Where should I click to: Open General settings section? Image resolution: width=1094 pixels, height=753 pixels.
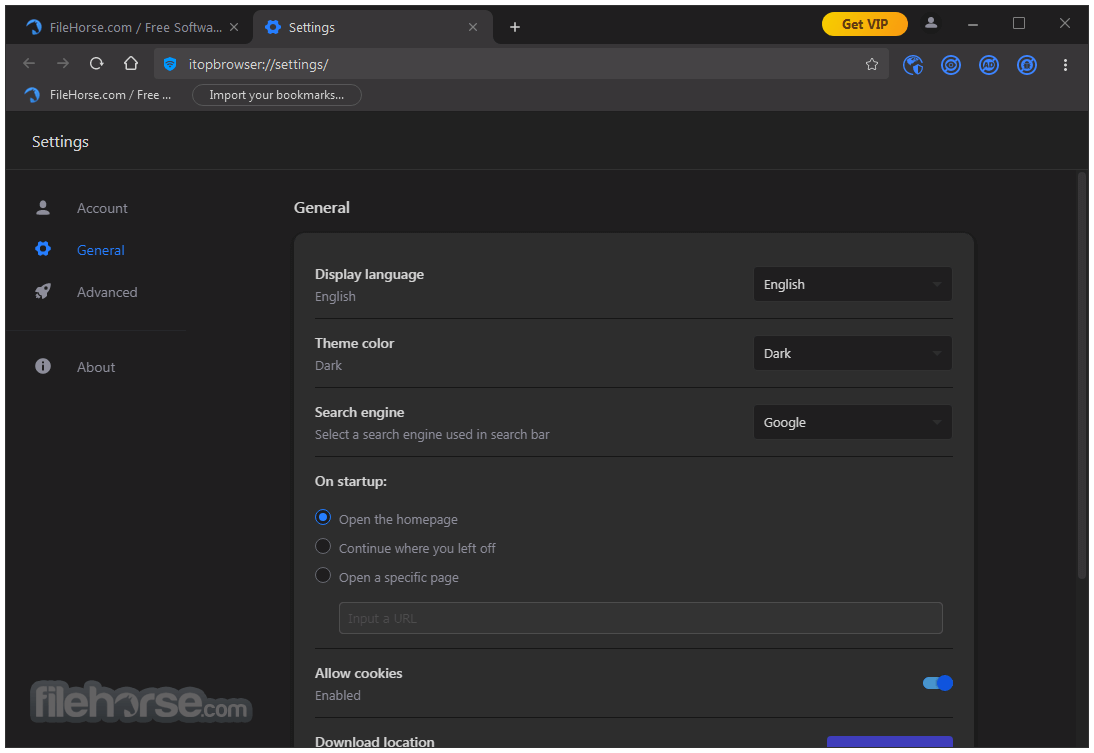(100, 250)
